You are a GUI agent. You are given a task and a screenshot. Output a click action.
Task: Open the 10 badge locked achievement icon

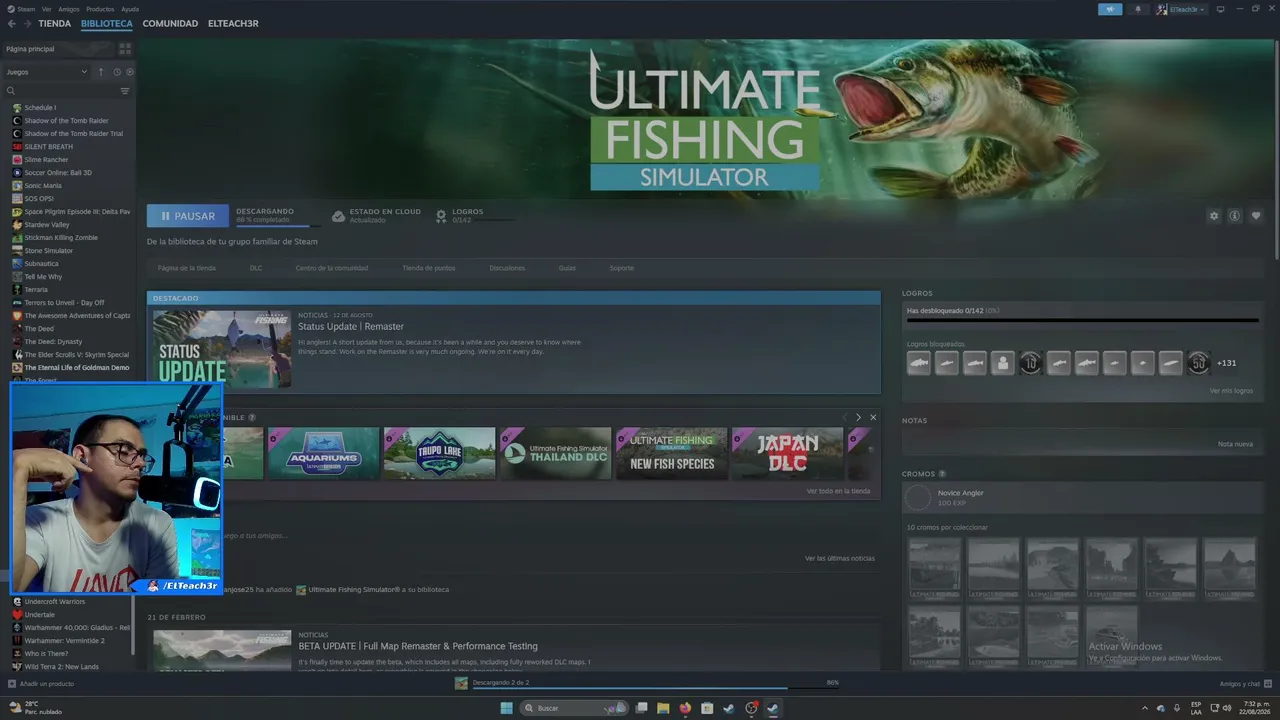(x=1031, y=363)
